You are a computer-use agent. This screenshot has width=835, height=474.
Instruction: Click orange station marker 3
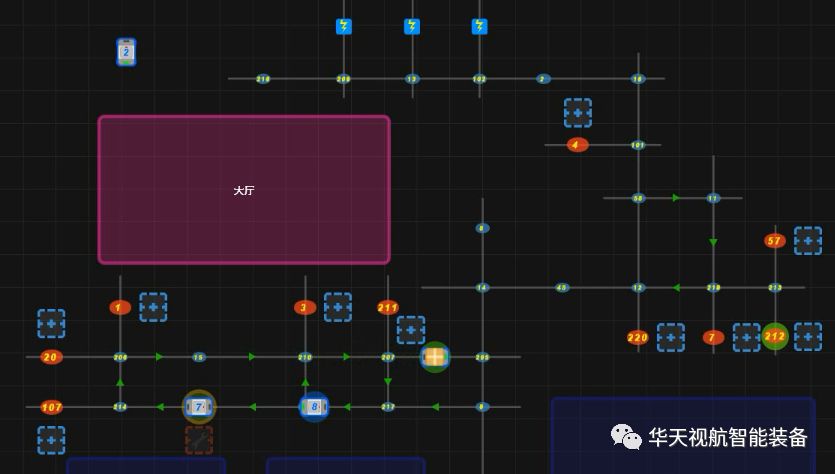click(305, 307)
